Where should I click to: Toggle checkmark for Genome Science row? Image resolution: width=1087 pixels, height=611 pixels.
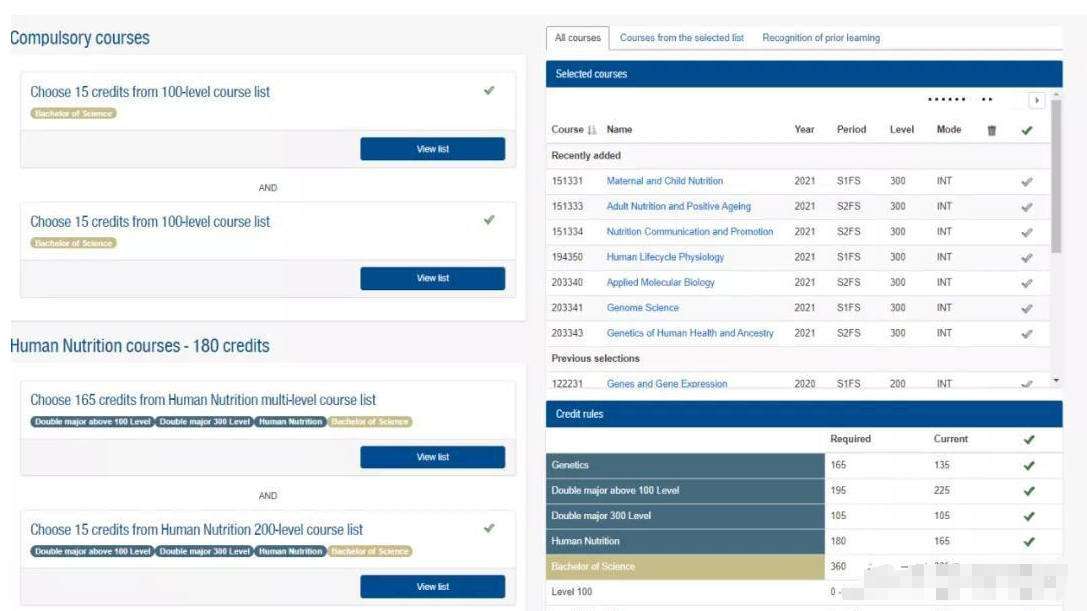pyautogui.click(x=1027, y=309)
